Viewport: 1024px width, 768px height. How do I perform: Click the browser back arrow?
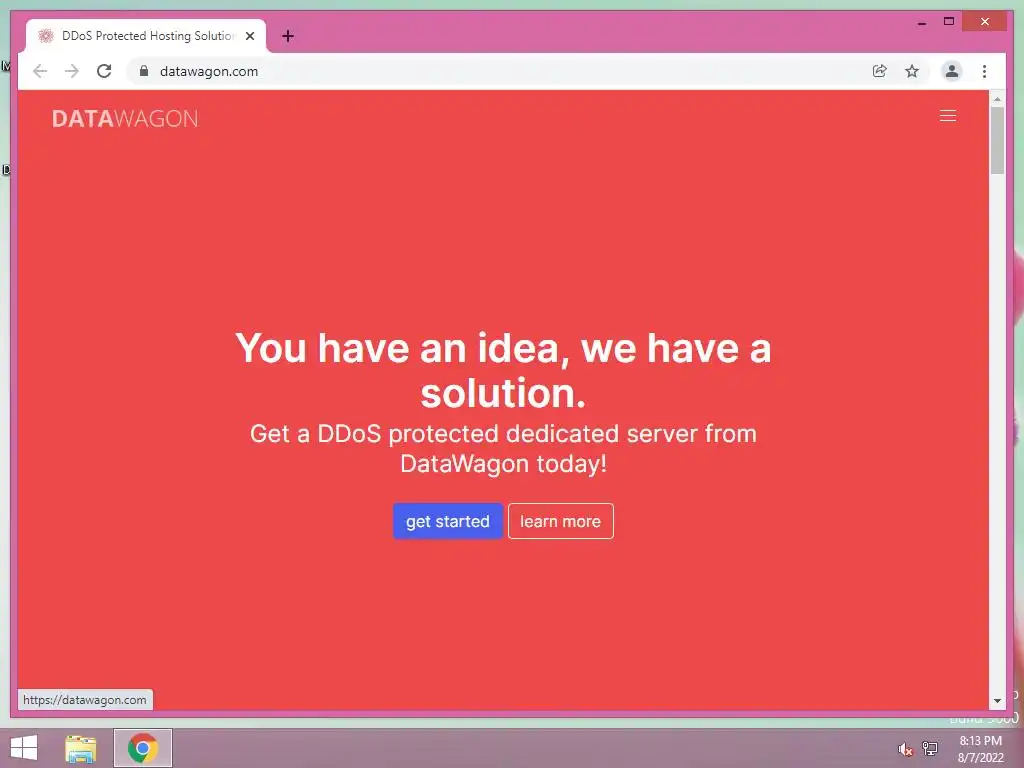(40, 71)
